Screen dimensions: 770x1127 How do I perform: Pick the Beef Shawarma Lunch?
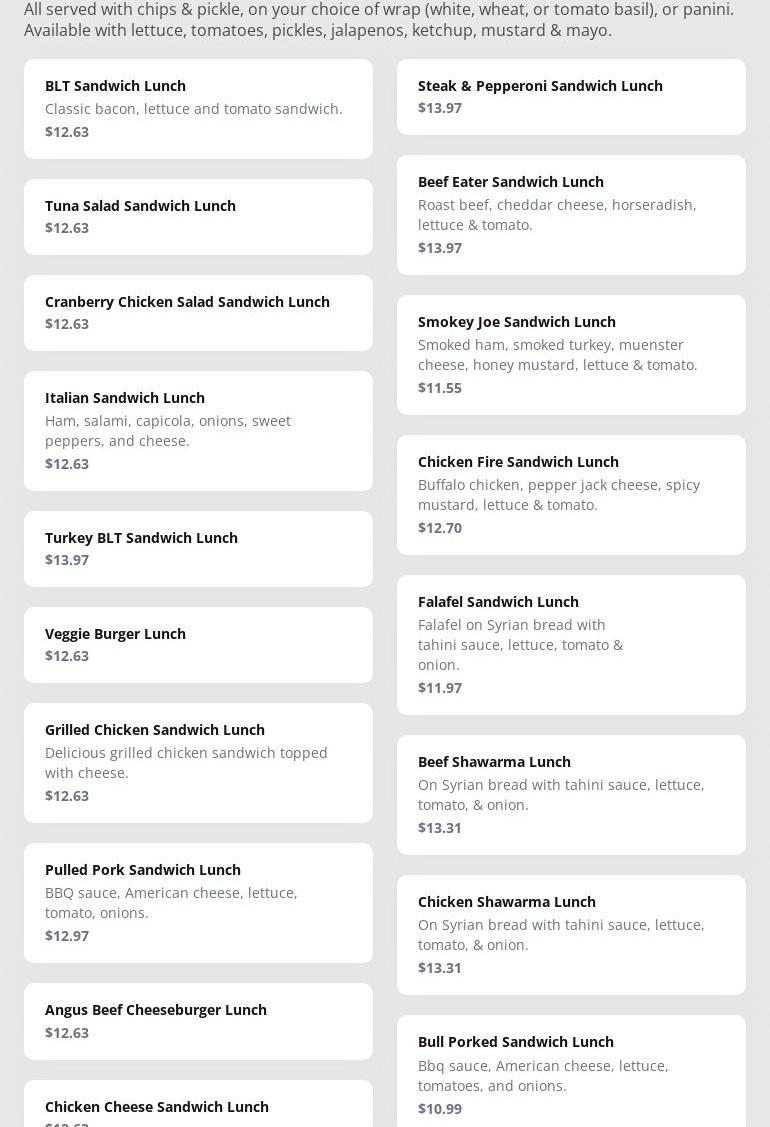[x=571, y=794]
